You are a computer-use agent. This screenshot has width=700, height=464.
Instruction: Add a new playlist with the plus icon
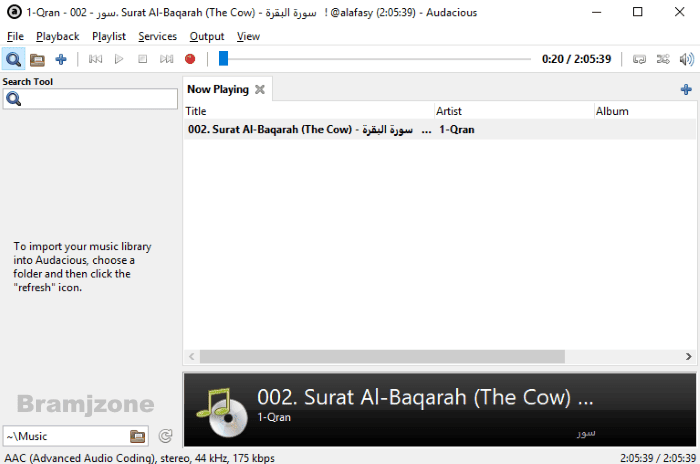pyautogui.click(x=686, y=89)
